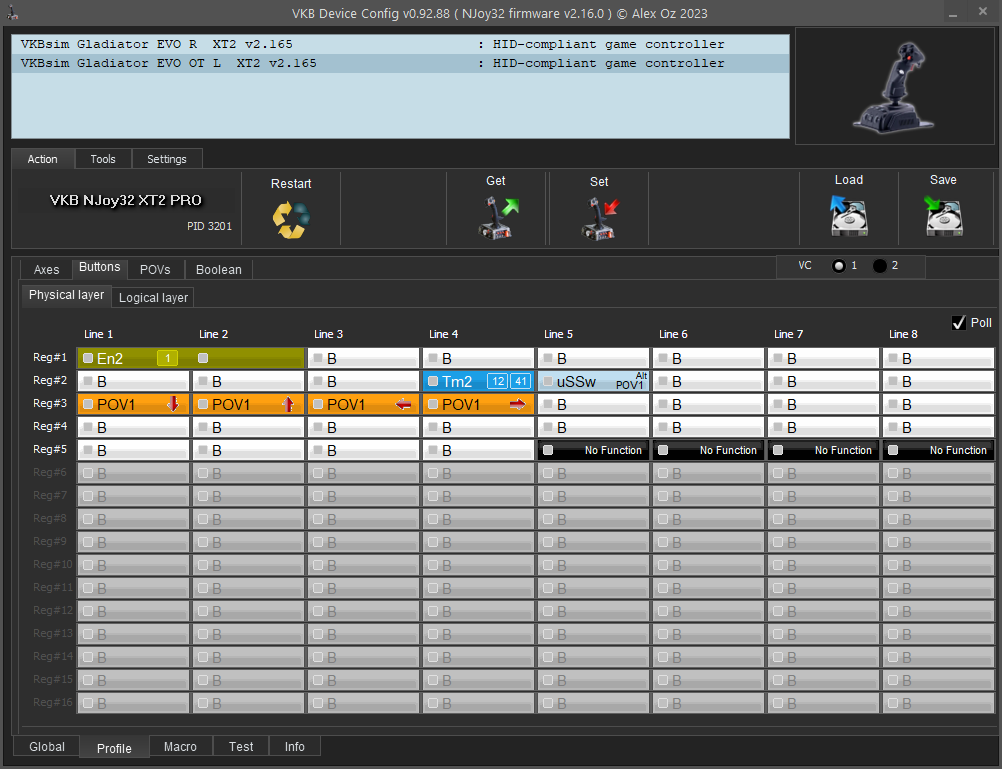
Task: Tick the checkbox in Reg#4 Line 1 cell
Action: pos(88,427)
